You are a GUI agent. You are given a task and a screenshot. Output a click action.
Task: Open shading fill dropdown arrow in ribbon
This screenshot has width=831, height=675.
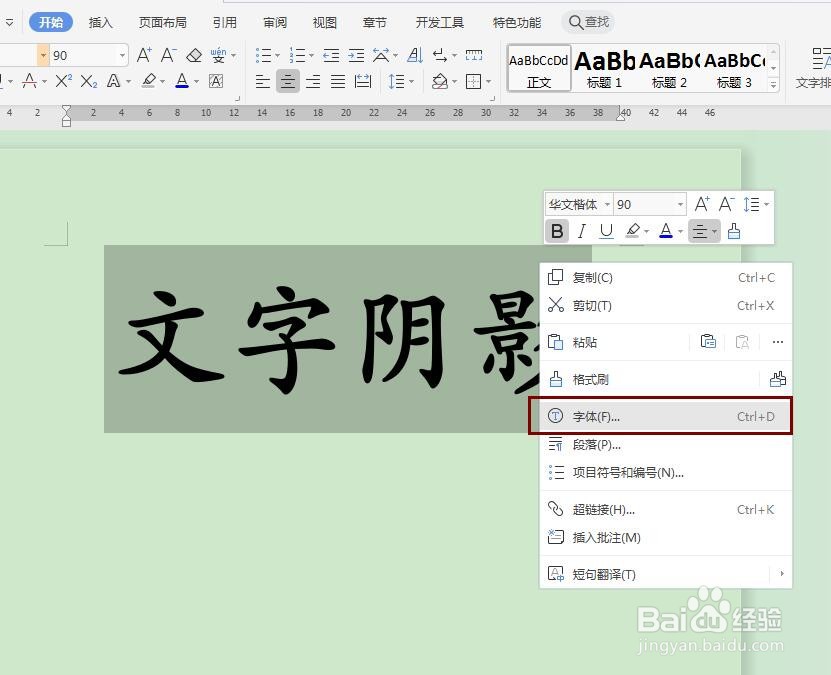pyautogui.click(x=455, y=82)
